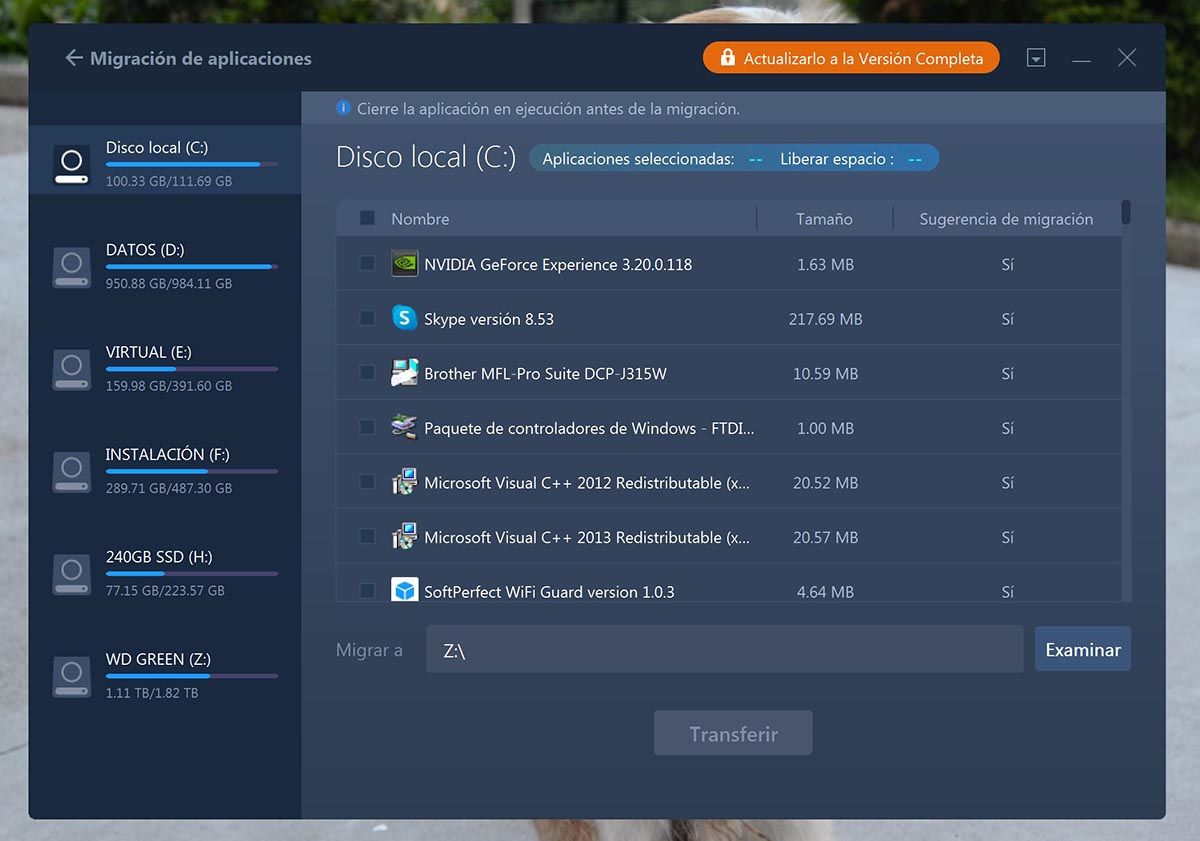Click the WD GREEN (Z:) usage bar
This screenshot has width=1200, height=841.
click(x=192, y=676)
